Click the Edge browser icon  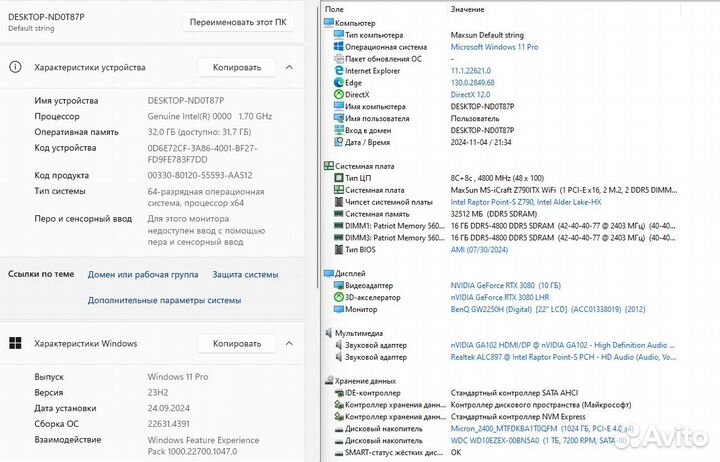[x=339, y=82]
